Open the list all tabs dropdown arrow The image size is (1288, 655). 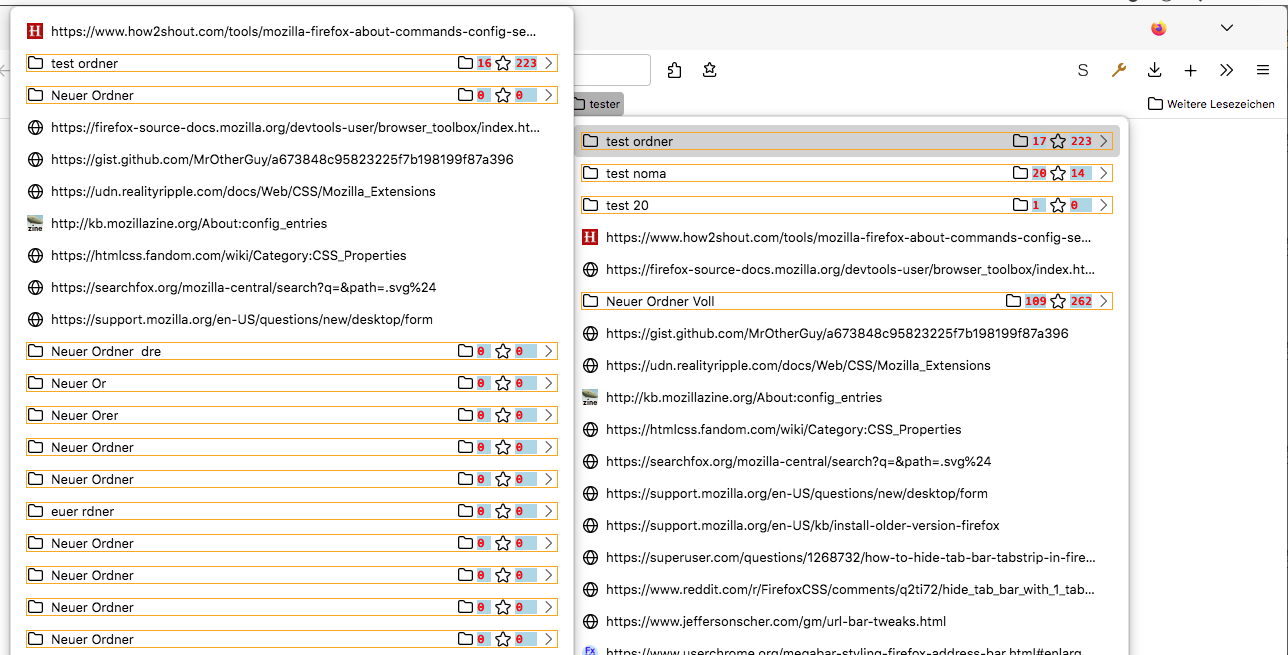pos(1227,28)
